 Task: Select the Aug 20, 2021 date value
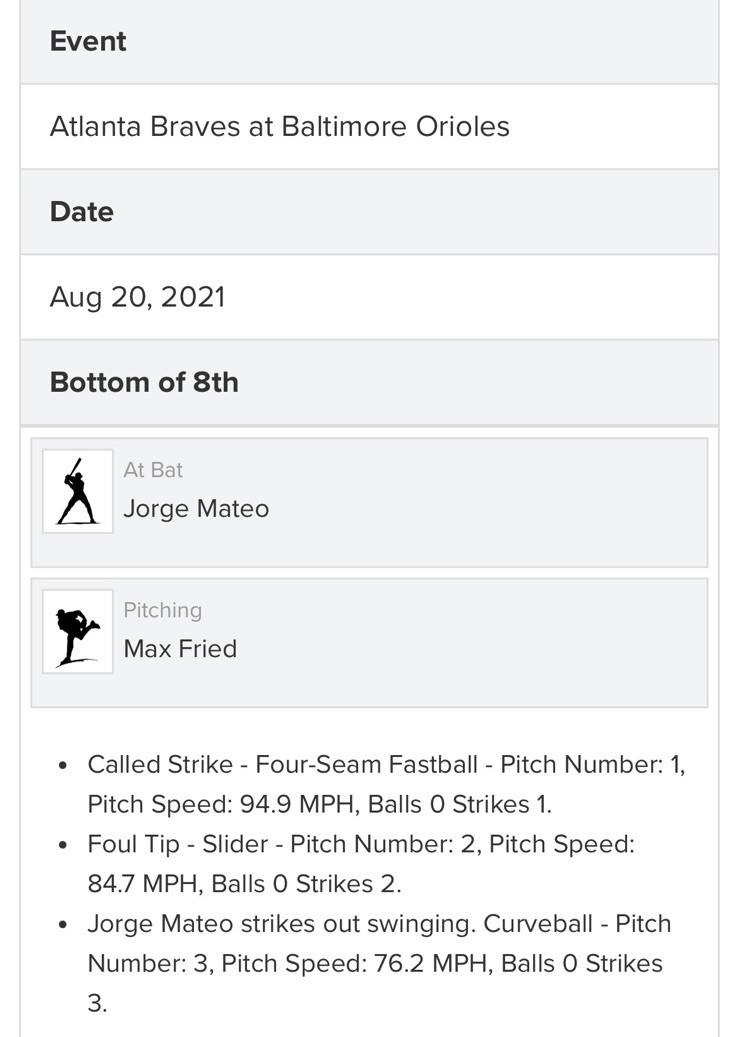[x=138, y=297]
